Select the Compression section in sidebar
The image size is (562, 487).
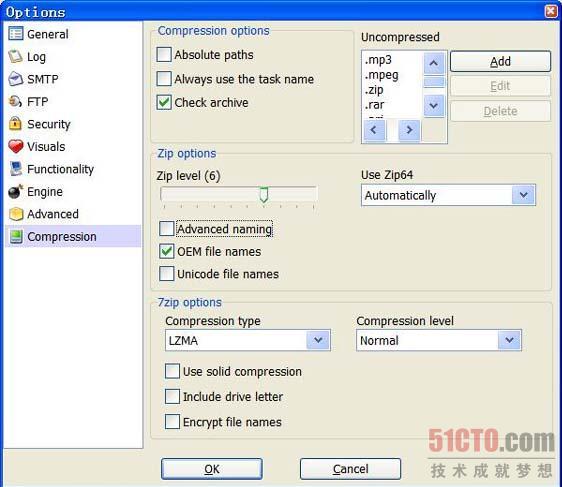(x=62, y=237)
